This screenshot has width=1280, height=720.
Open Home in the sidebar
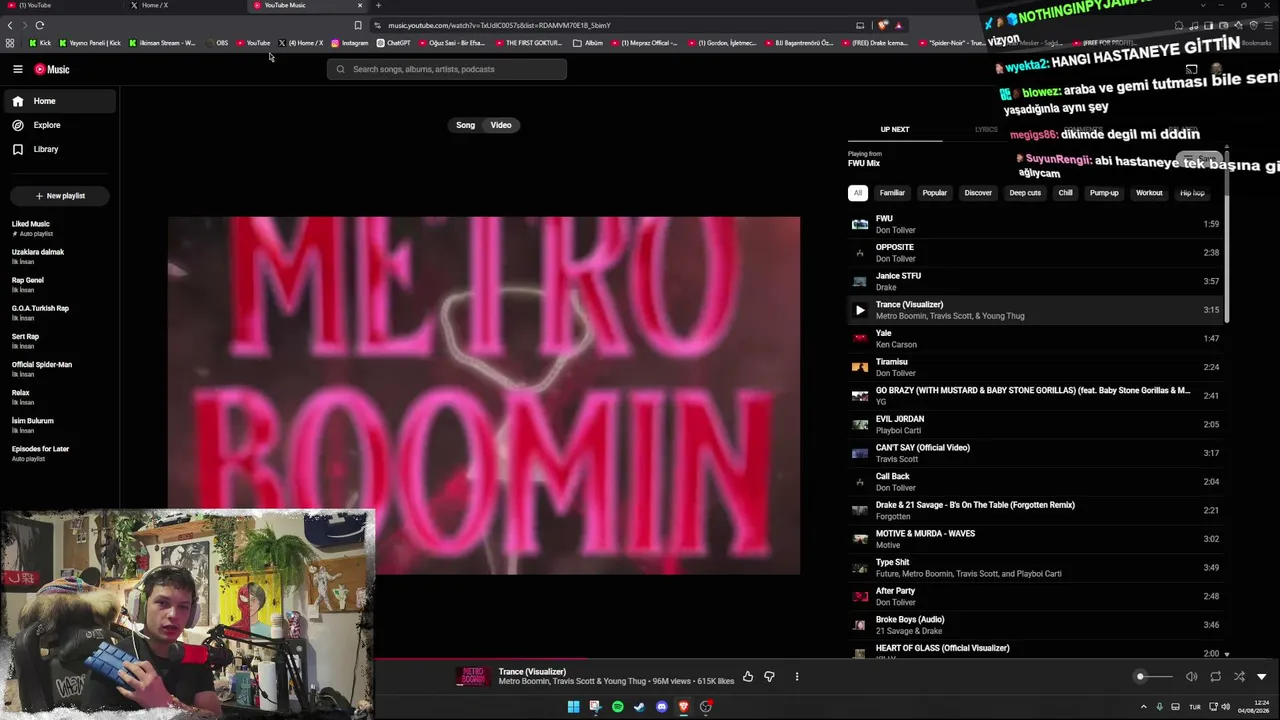(60, 101)
